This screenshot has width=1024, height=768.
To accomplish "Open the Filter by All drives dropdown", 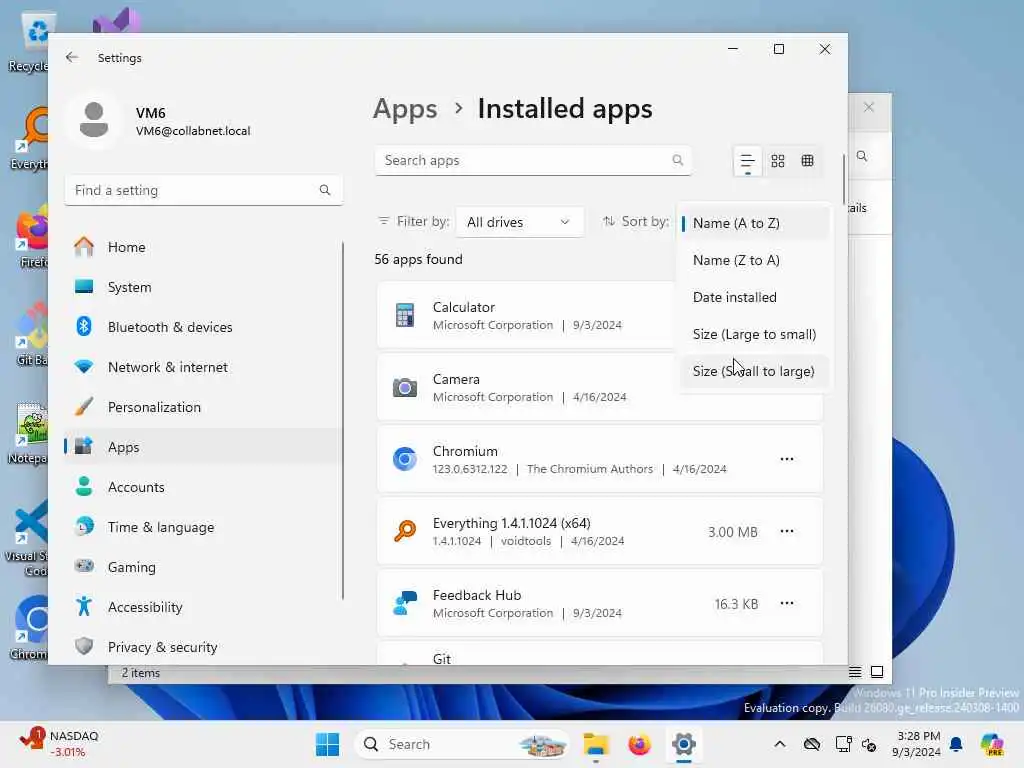I will (519, 222).
